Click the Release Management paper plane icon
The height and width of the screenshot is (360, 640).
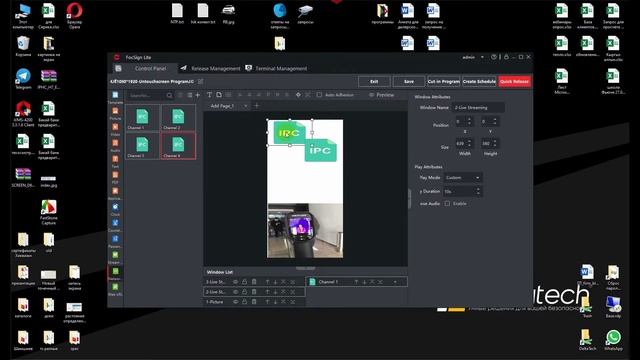point(184,68)
